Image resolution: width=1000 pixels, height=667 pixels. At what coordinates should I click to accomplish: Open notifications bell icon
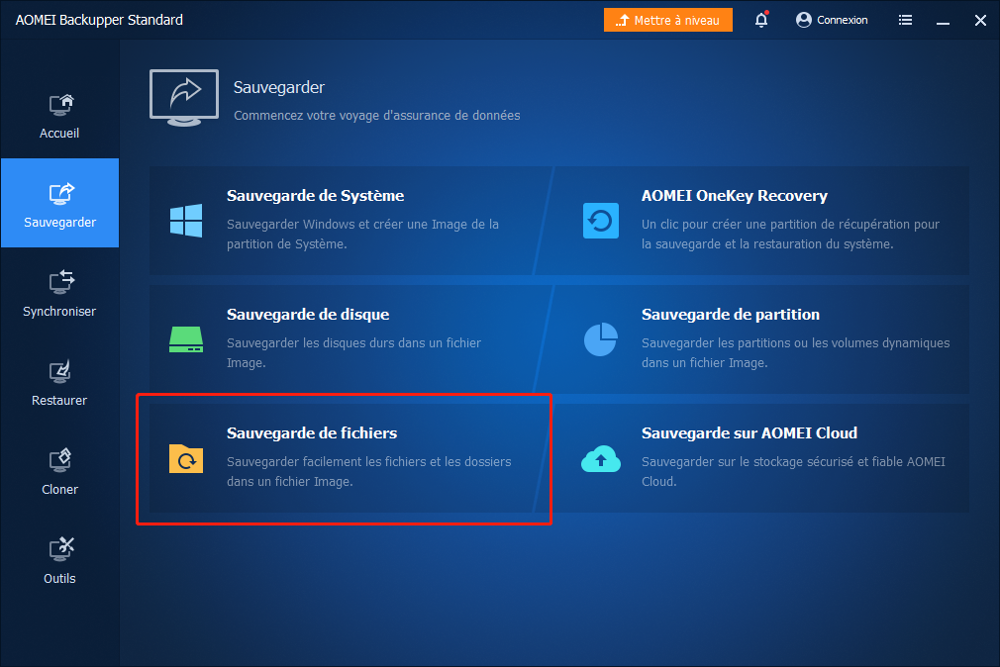coord(761,20)
